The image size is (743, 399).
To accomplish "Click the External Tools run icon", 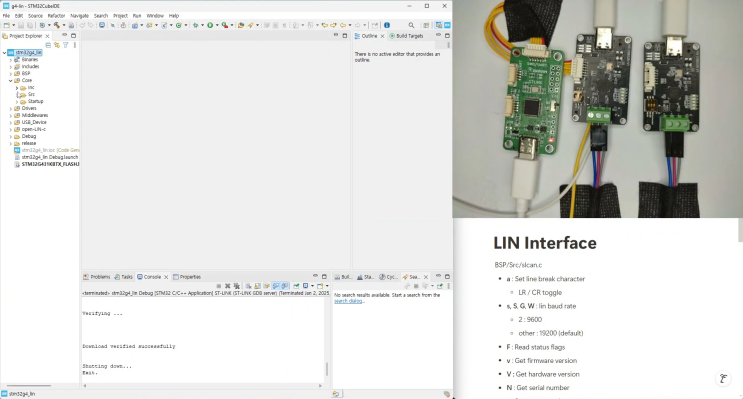I will coord(225,25).
